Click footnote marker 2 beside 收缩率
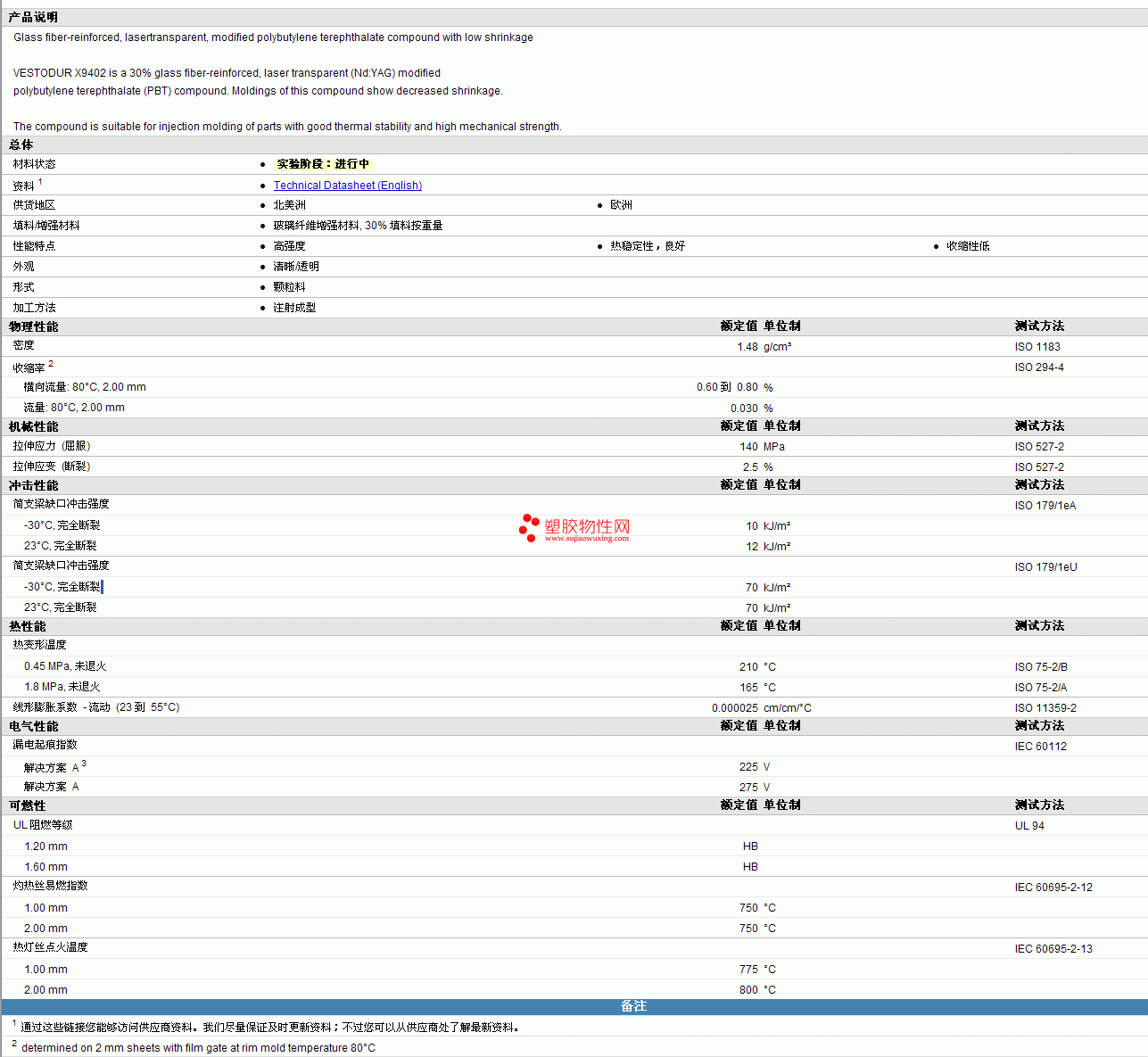The height and width of the screenshot is (1057, 1148). point(51,364)
